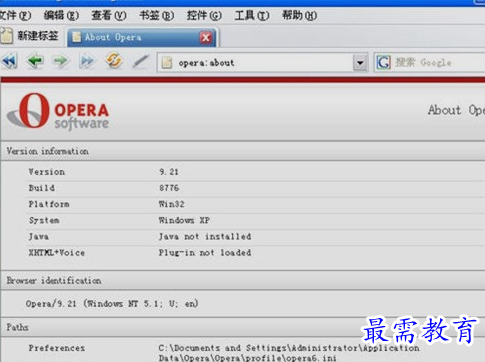485x362 pixels.
Task: Open the 帮助(H) menu
Action: (299, 15)
